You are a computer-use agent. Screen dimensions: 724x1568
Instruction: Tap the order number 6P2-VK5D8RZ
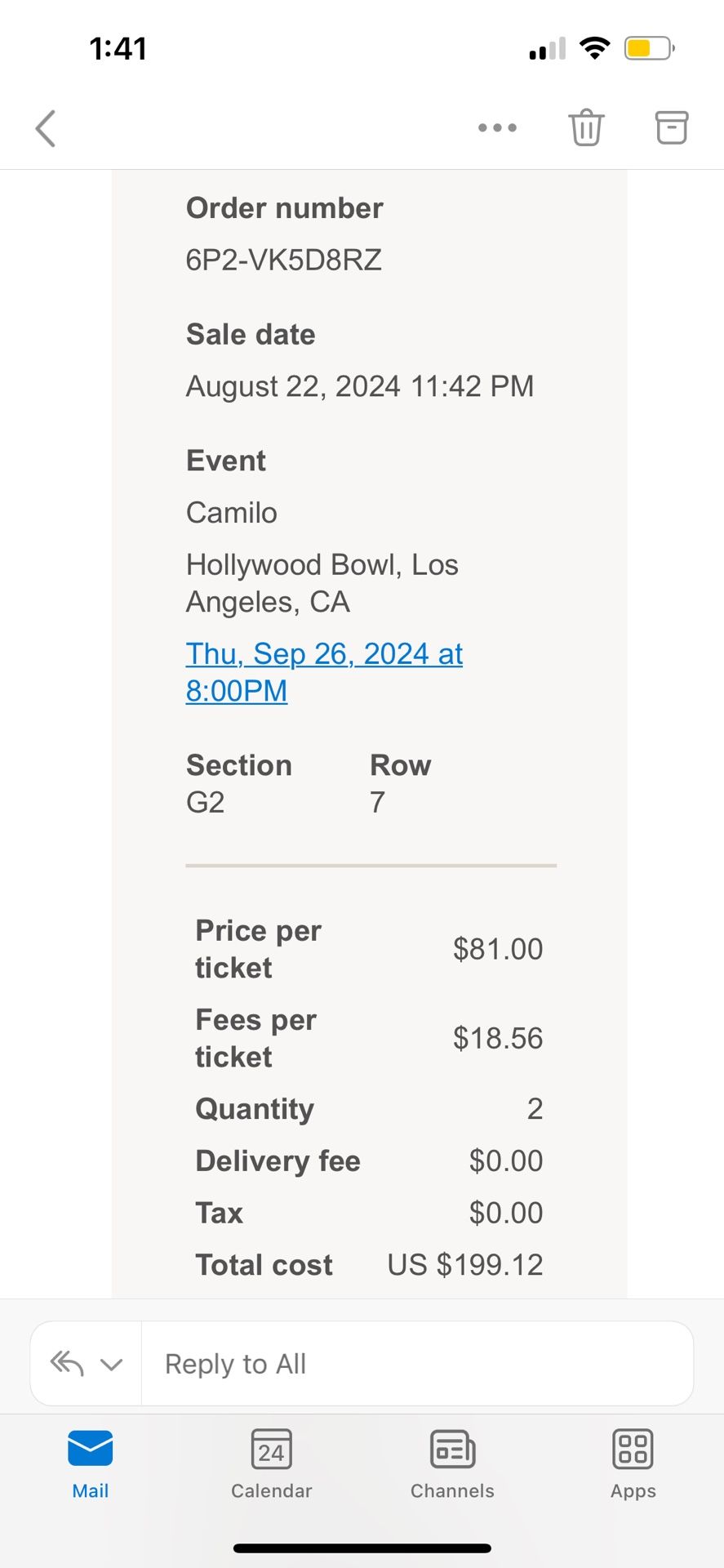point(284,260)
